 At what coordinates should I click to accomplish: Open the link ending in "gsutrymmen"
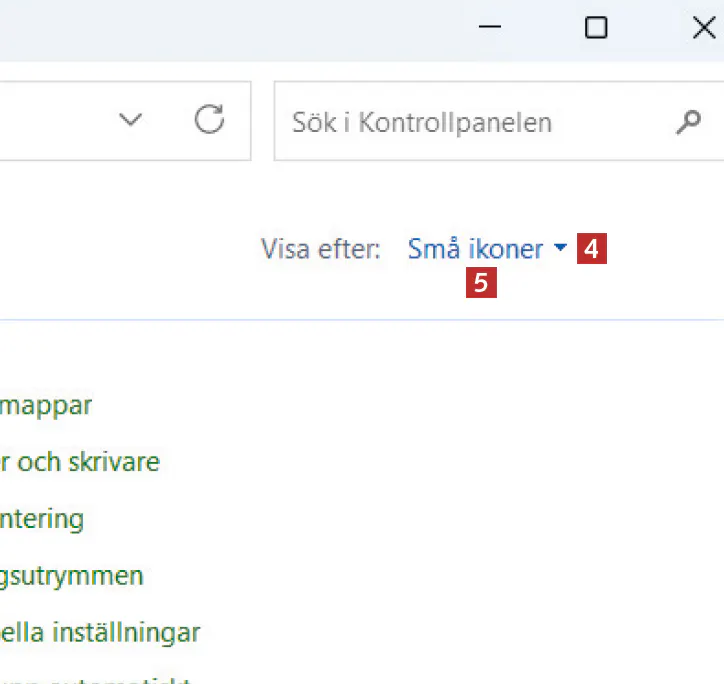coord(72,576)
